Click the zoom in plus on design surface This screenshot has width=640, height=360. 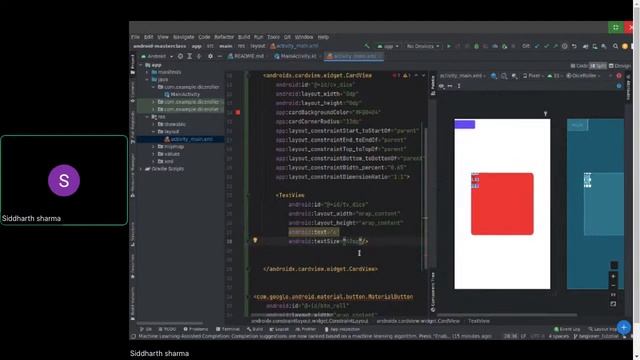click(613, 276)
